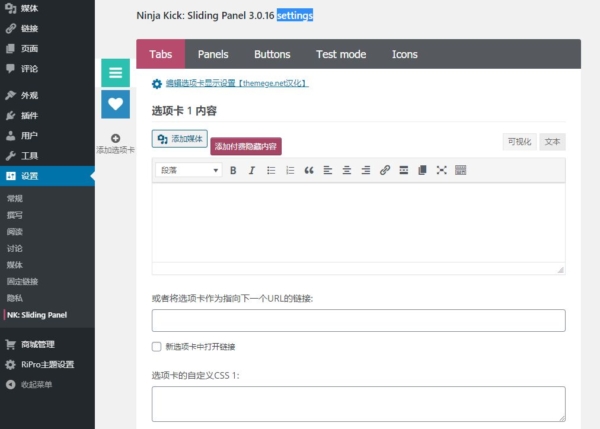This screenshot has height=429, width=600.
Task: Click inside the tab content editor area
Action: pos(359,223)
